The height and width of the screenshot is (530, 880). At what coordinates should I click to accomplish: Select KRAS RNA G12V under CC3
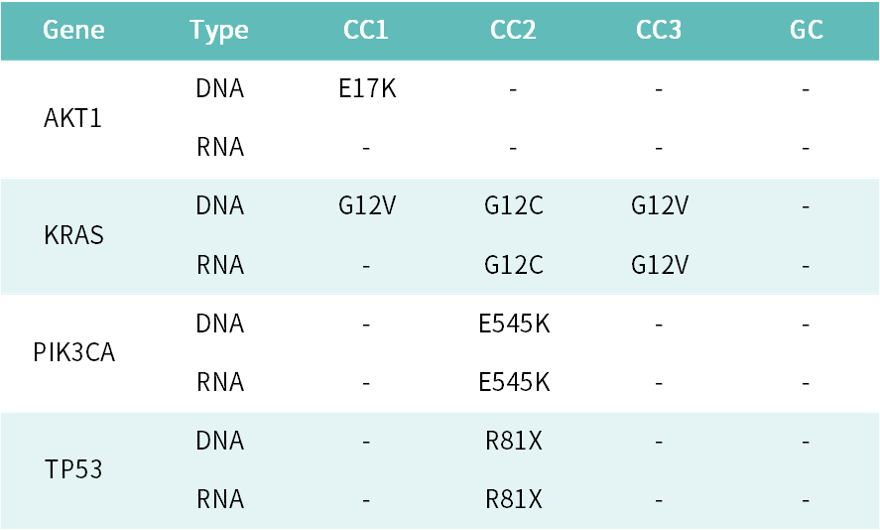[x=659, y=266]
